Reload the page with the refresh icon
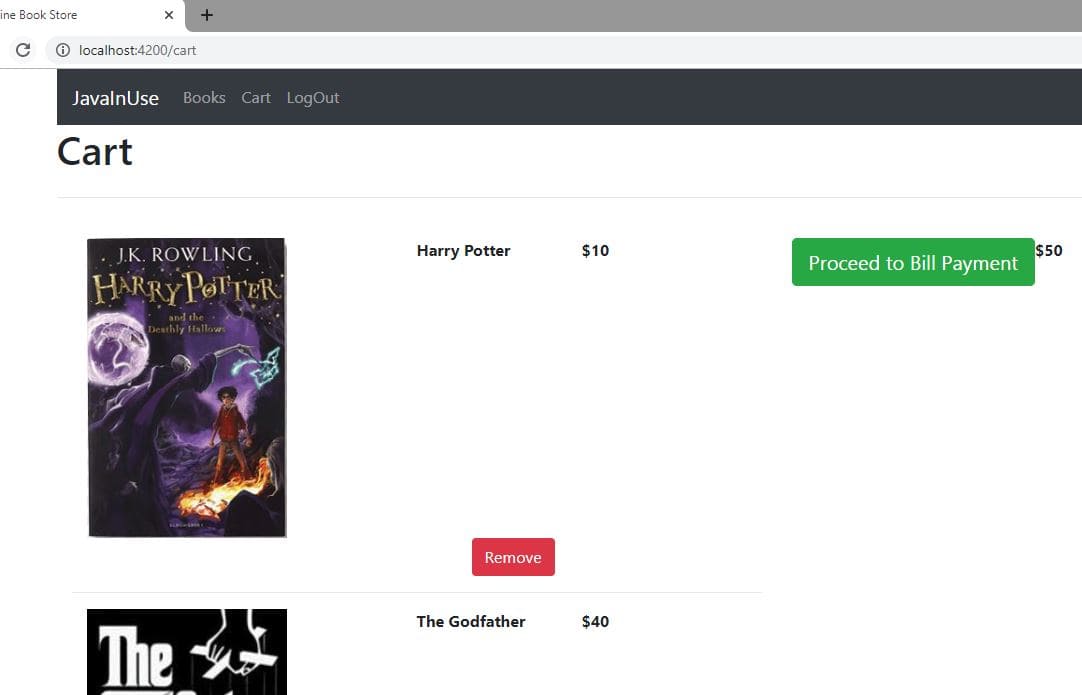1082x695 pixels. point(23,50)
